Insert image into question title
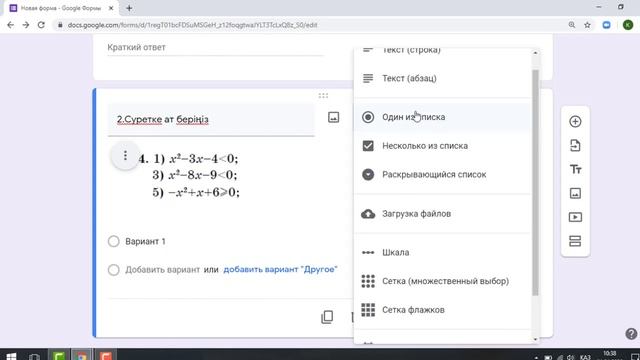Viewport: 640px width, 360px height. 333,118
